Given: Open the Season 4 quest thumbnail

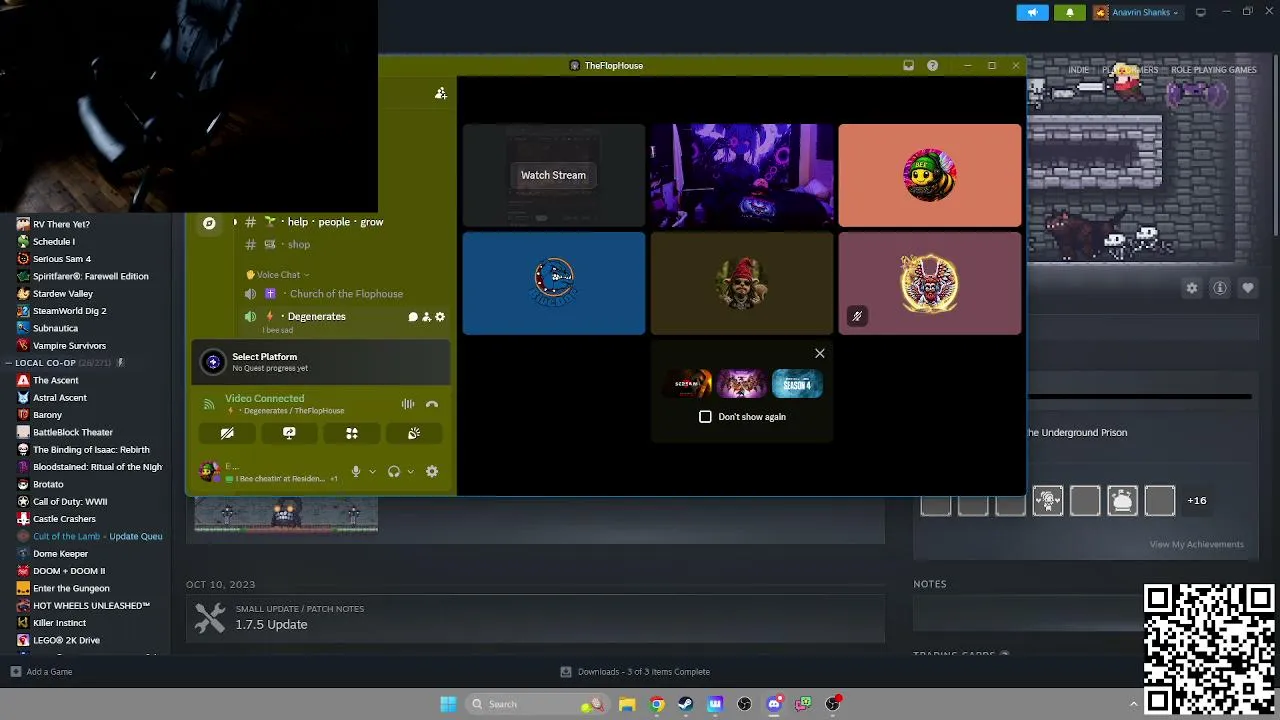Looking at the screenshot, I should pos(797,384).
